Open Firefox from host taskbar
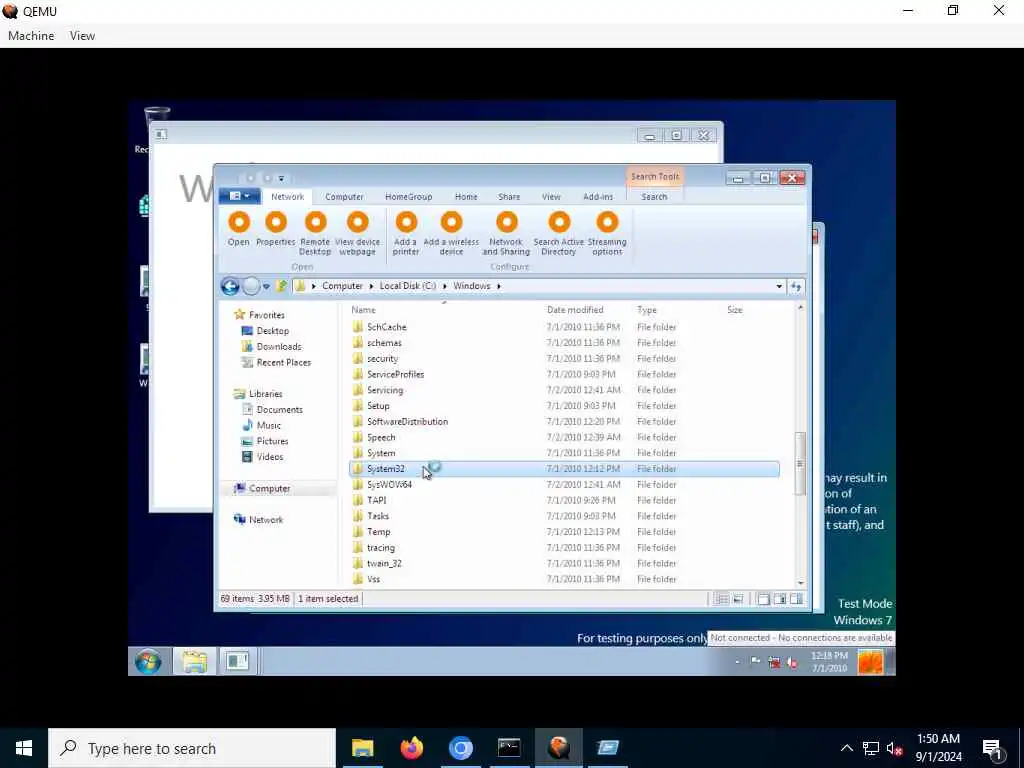Image resolution: width=1024 pixels, height=768 pixels. click(411, 748)
